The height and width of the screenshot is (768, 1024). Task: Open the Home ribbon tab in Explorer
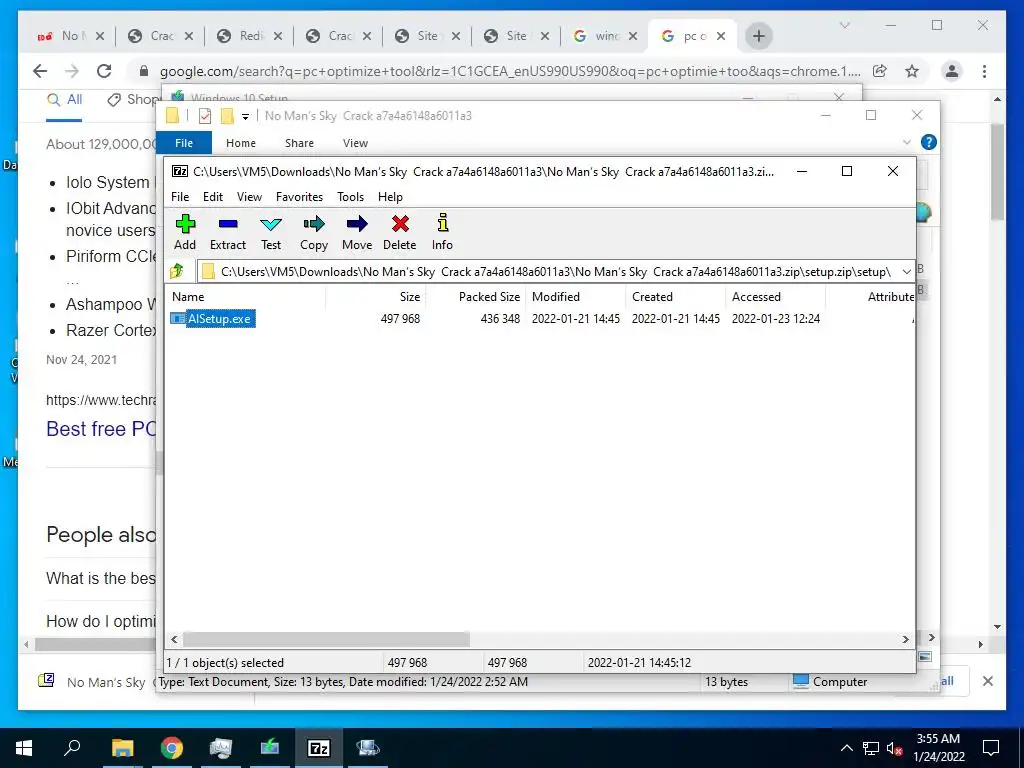tap(241, 143)
